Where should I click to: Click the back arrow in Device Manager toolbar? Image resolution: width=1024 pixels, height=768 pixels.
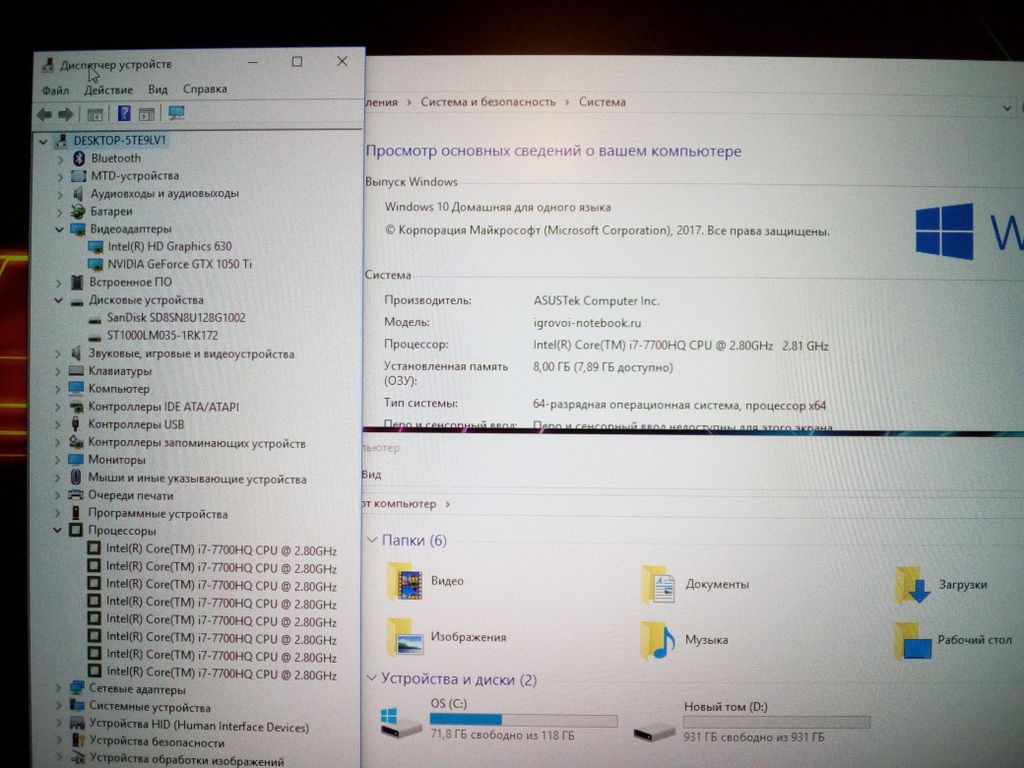pyautogui.click(x=44, y=114)
